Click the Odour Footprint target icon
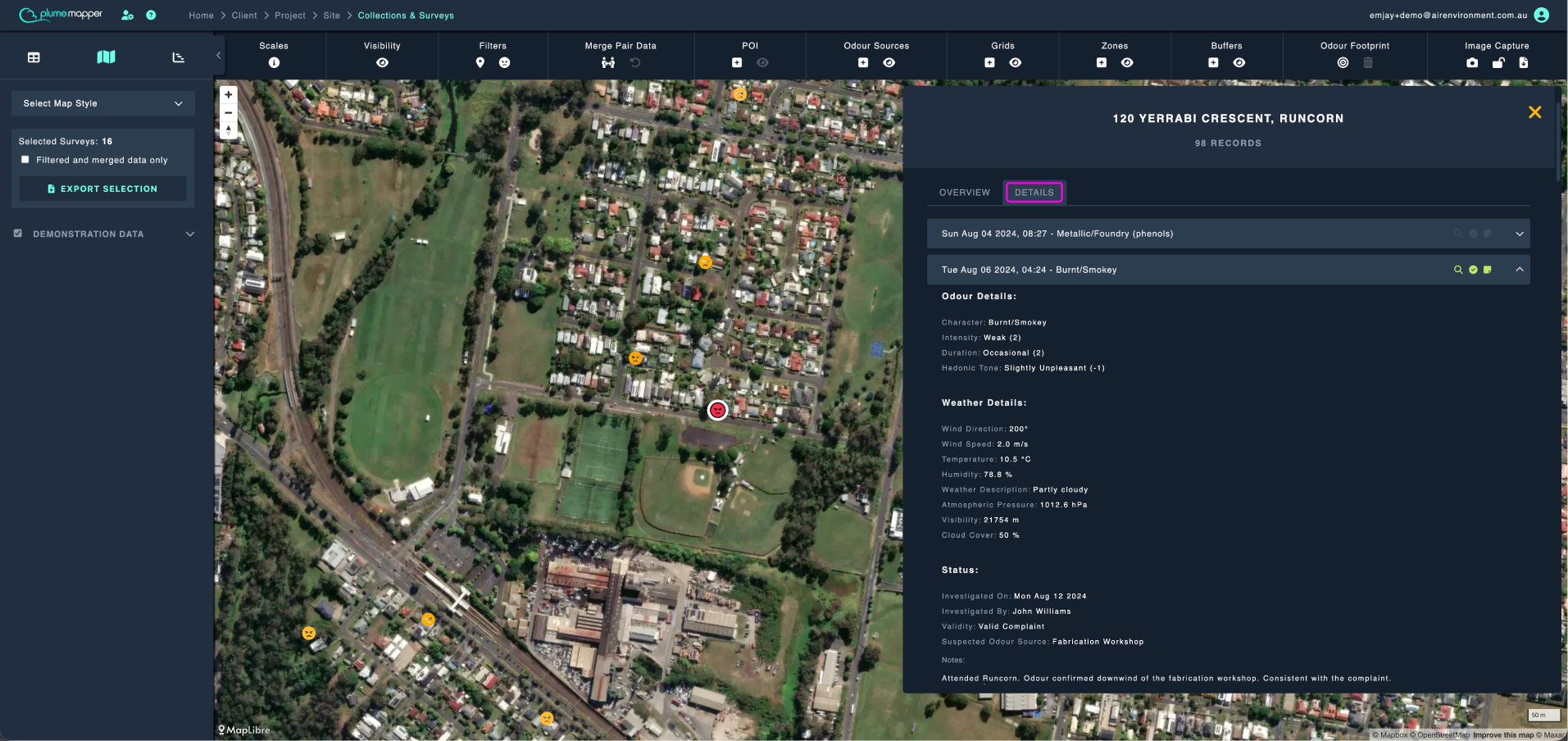1568x741 pixels. point(1343,62)
